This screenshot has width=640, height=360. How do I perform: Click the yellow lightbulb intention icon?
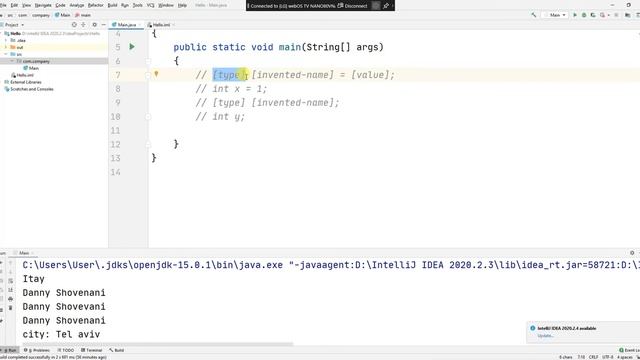(156, 74)
